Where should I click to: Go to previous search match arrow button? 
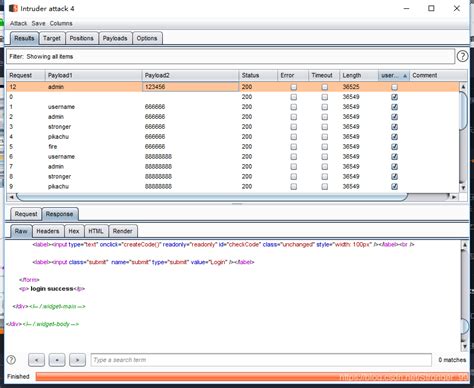[x=36, y=360]
